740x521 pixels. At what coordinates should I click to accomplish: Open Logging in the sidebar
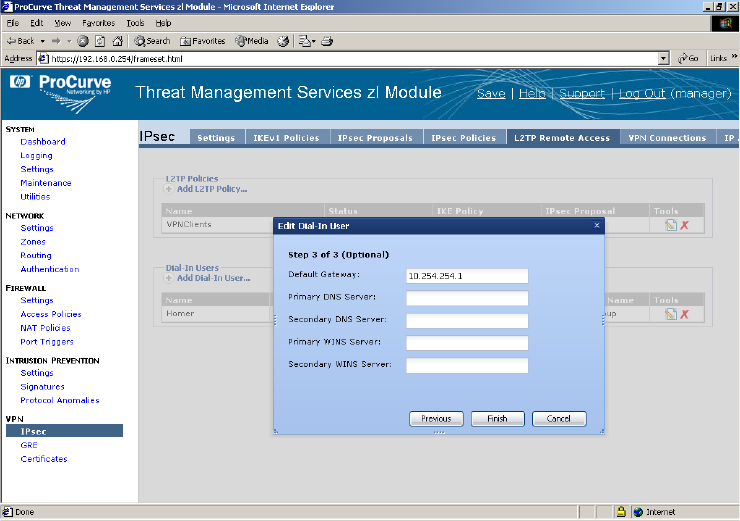(x=36, y=155)
